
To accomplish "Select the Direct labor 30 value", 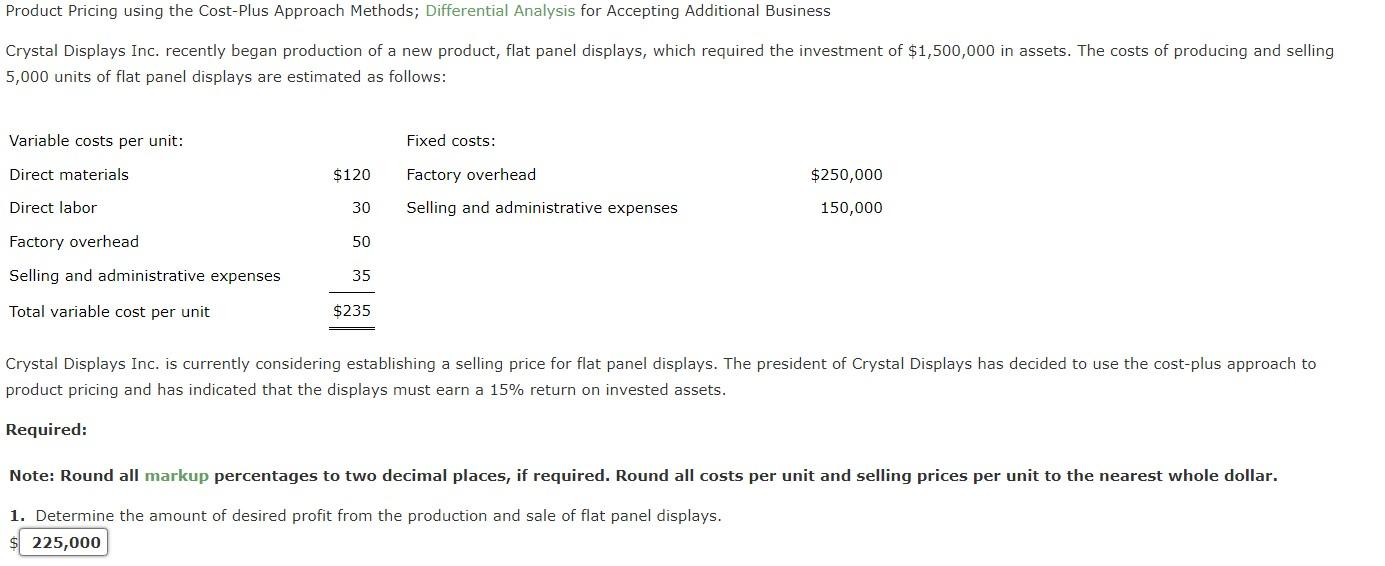I will (361, 208).
